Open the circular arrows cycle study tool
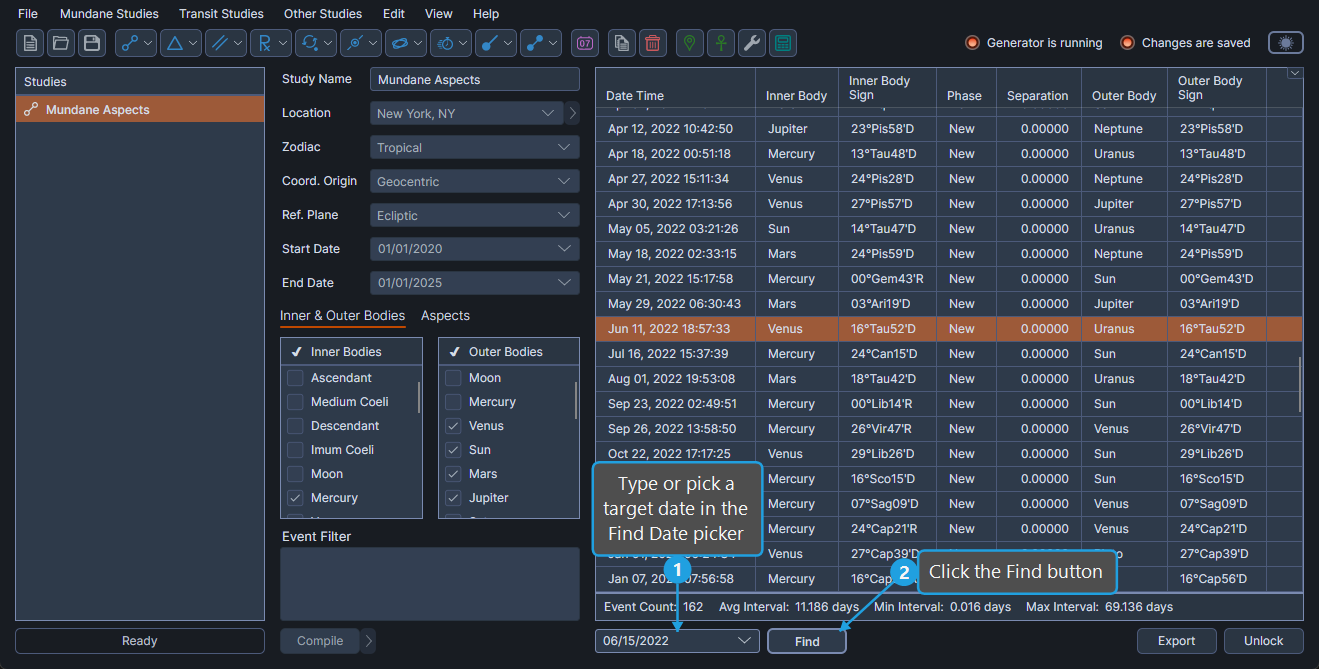 click(x=316, y=43)
